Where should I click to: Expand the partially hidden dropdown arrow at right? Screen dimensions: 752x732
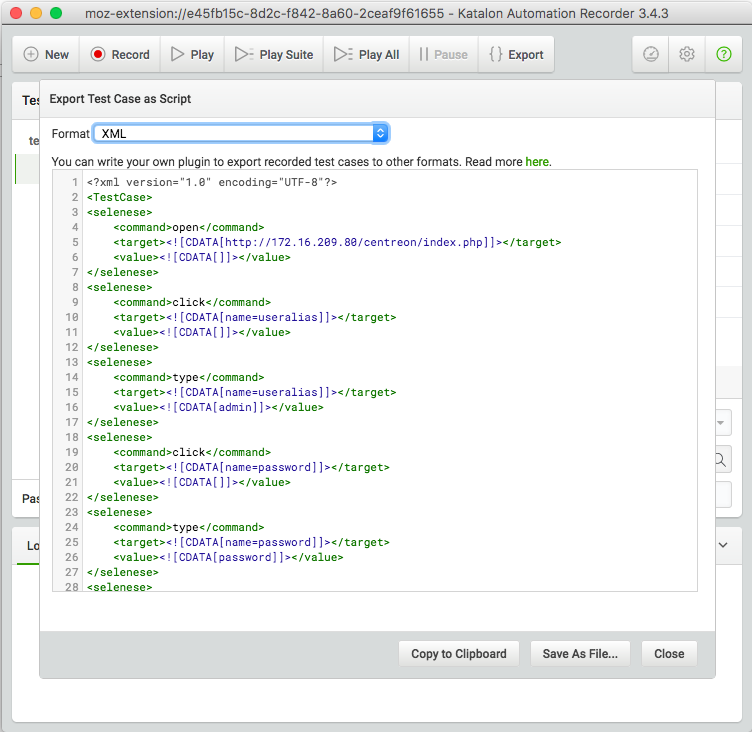pyautogui.click(x=722, y=423)
